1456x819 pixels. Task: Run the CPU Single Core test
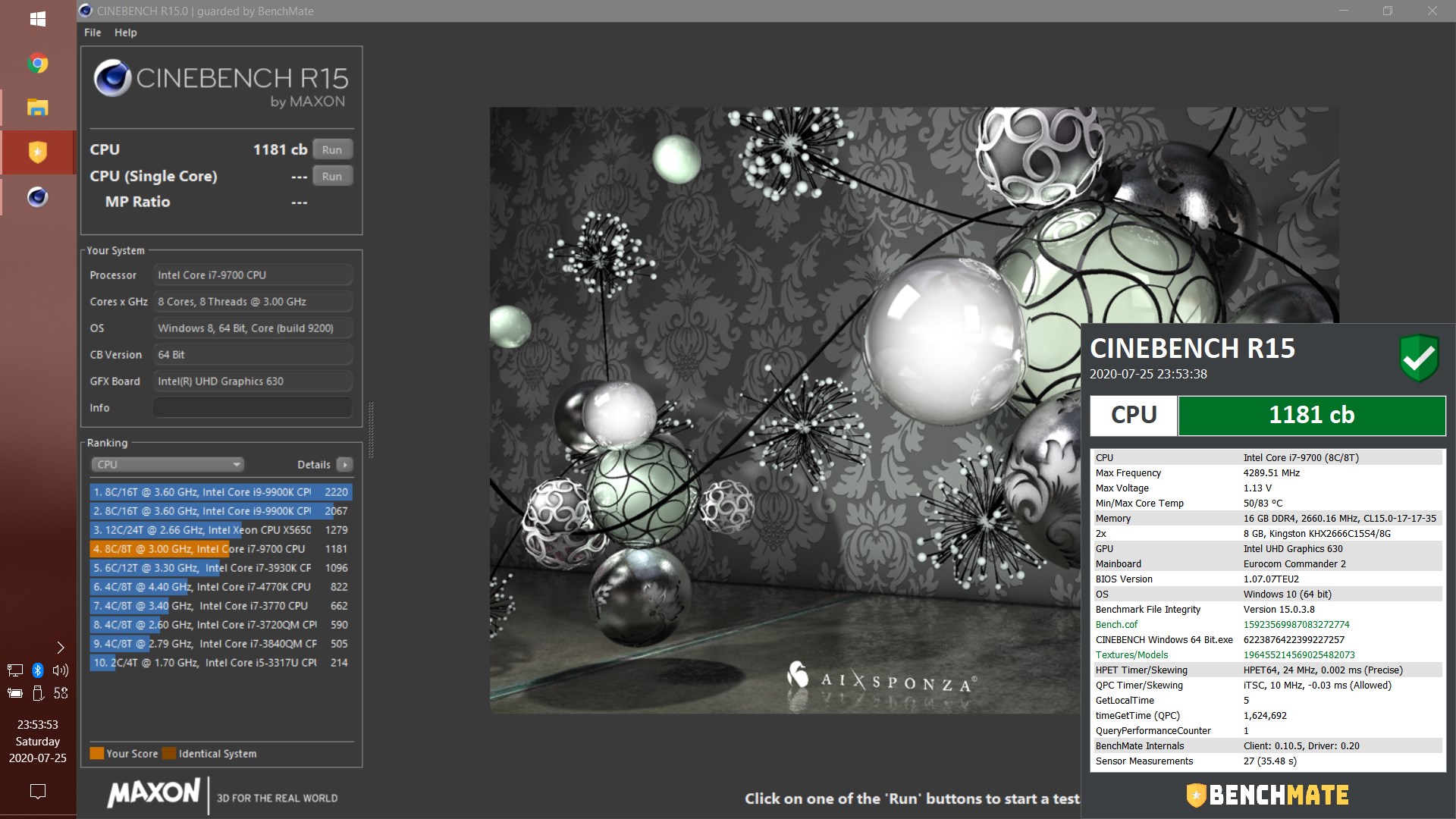[x=332, y=177]
